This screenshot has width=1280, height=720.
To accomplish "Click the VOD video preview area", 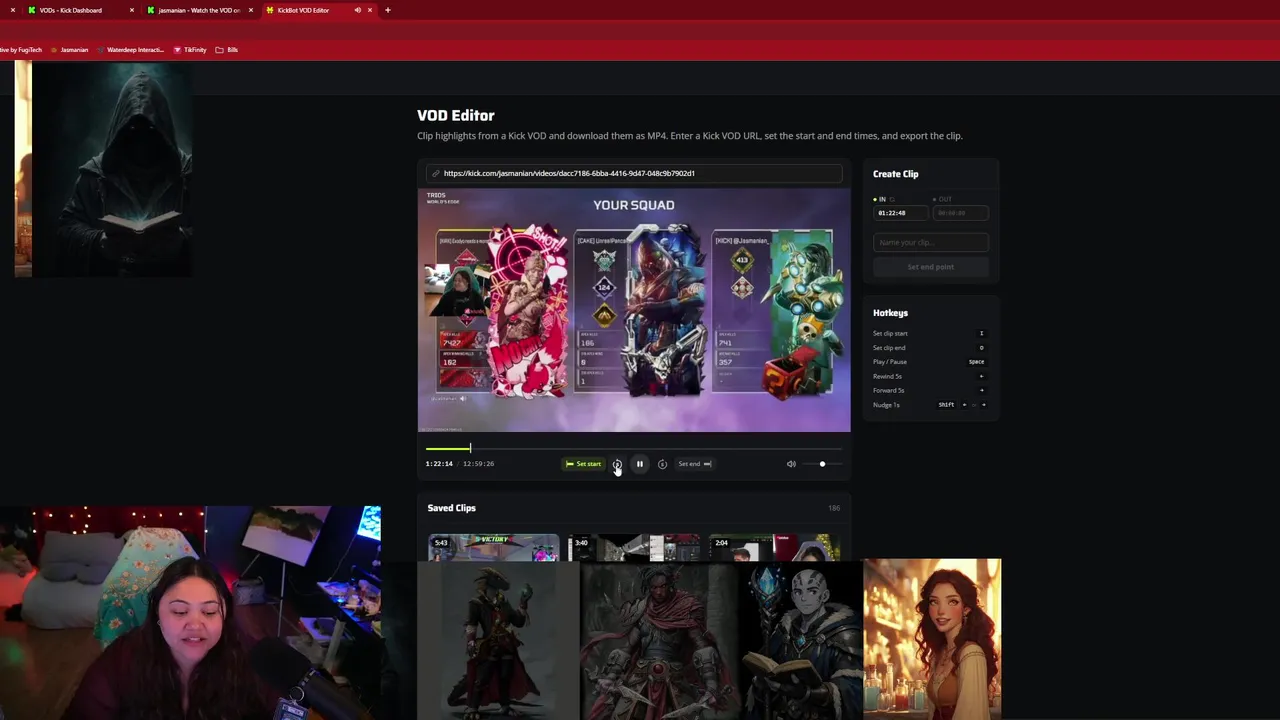I will coord(634,310).
